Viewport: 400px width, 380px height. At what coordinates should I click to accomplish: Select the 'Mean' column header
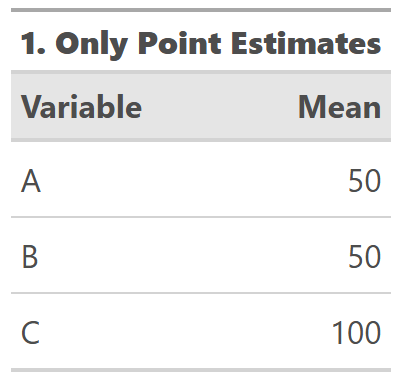[339, 107]
